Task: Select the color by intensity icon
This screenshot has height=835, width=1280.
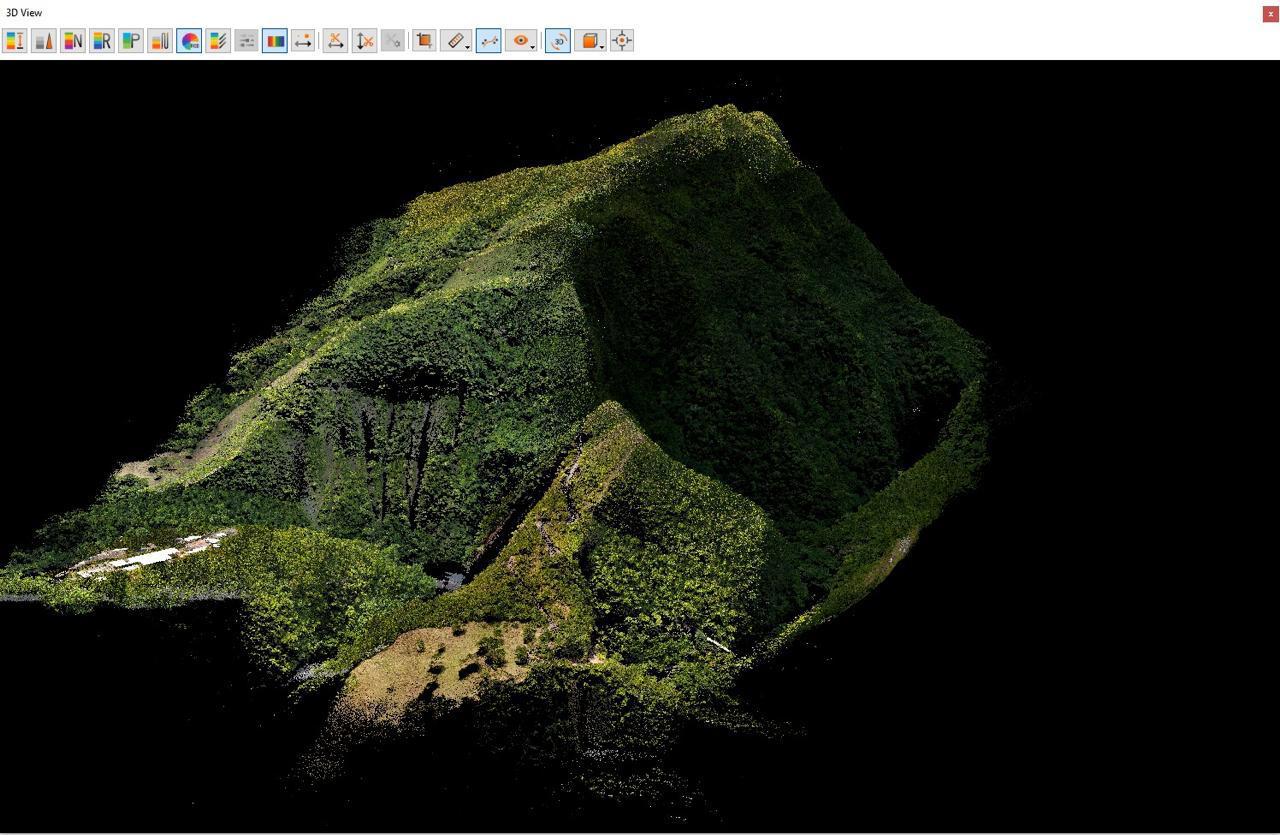Action: coord(44,41)
